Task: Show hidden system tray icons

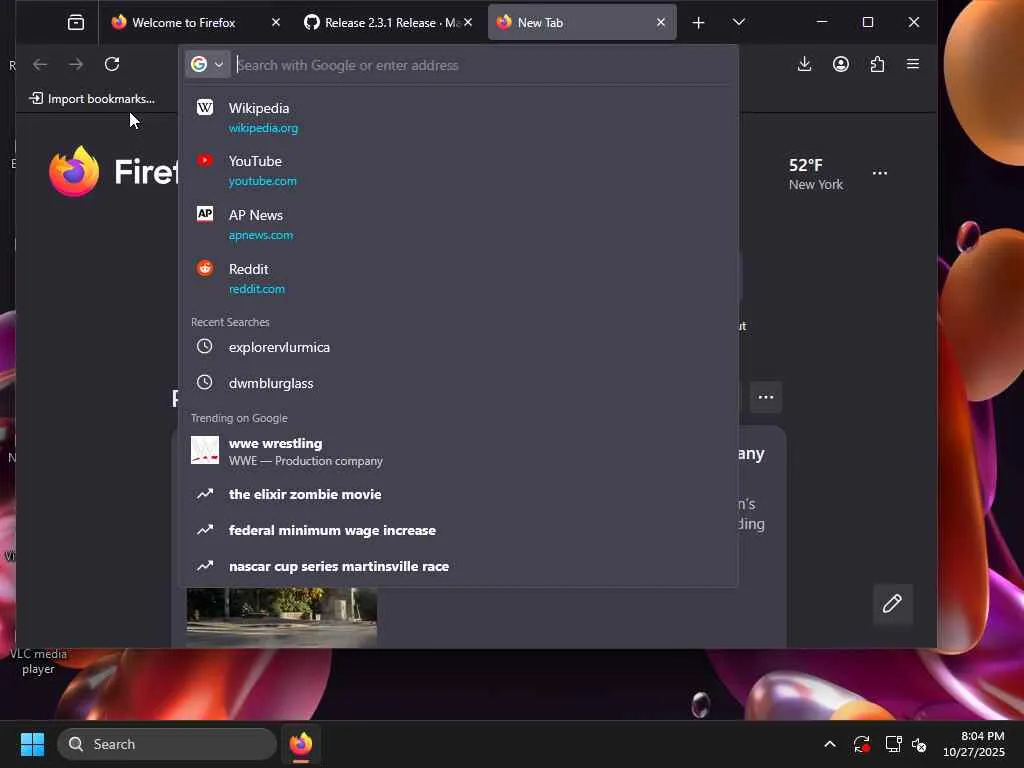Action: point(829,744)
